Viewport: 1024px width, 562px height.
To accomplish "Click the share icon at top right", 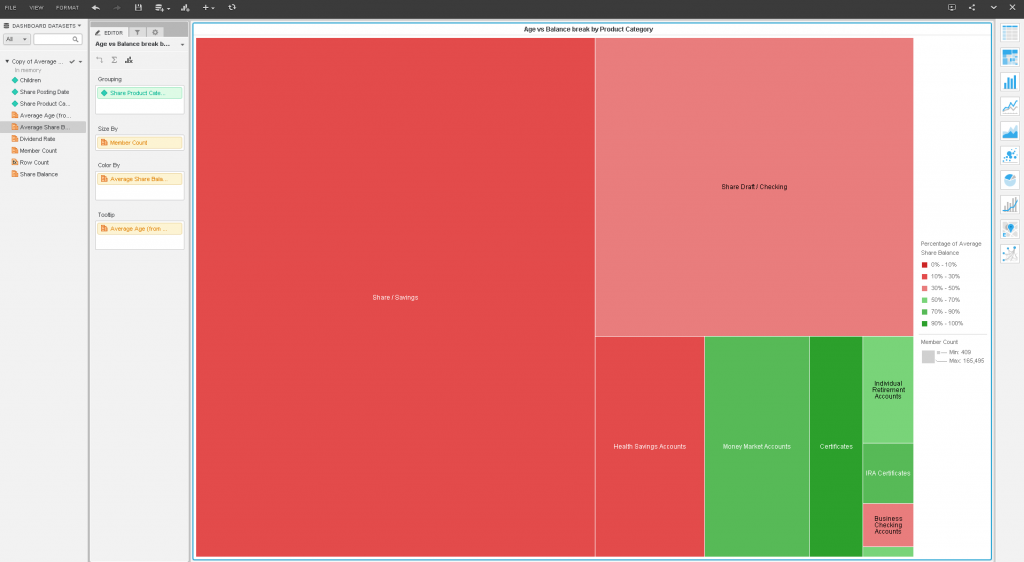I will (972, 7).
